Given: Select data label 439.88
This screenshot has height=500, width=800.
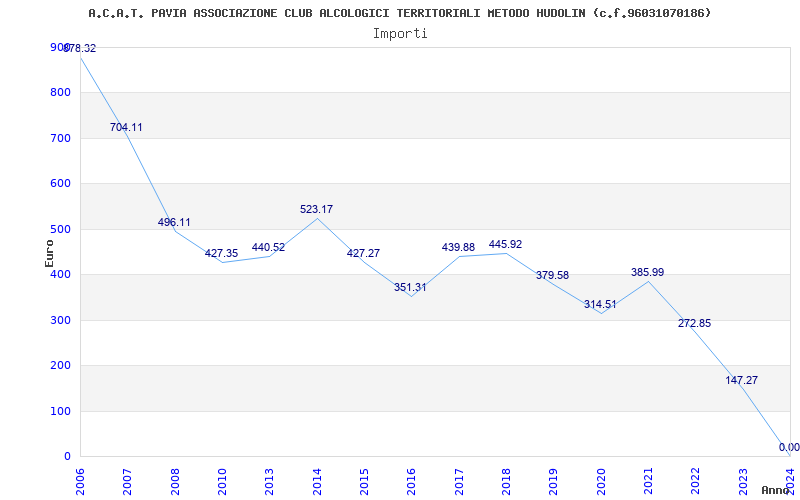Looking at the screenshot, I should coord(458,247).
